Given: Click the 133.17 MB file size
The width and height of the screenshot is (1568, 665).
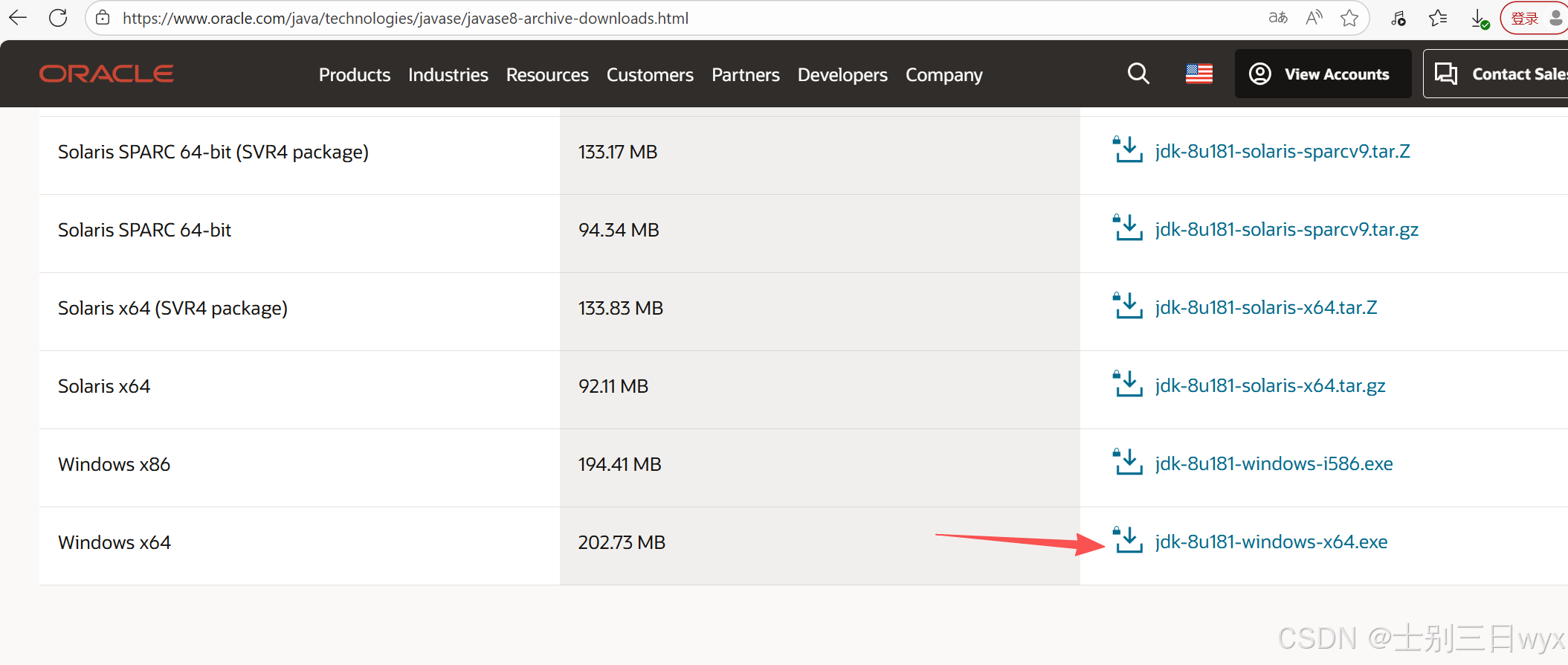Looking at the screenshot, I should pyautogui.click(x=618, y=152).
